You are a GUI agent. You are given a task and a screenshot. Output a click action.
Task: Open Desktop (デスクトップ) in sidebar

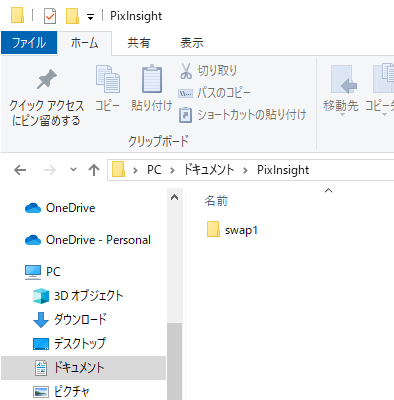pyautogui.click(x=69, y=343)
